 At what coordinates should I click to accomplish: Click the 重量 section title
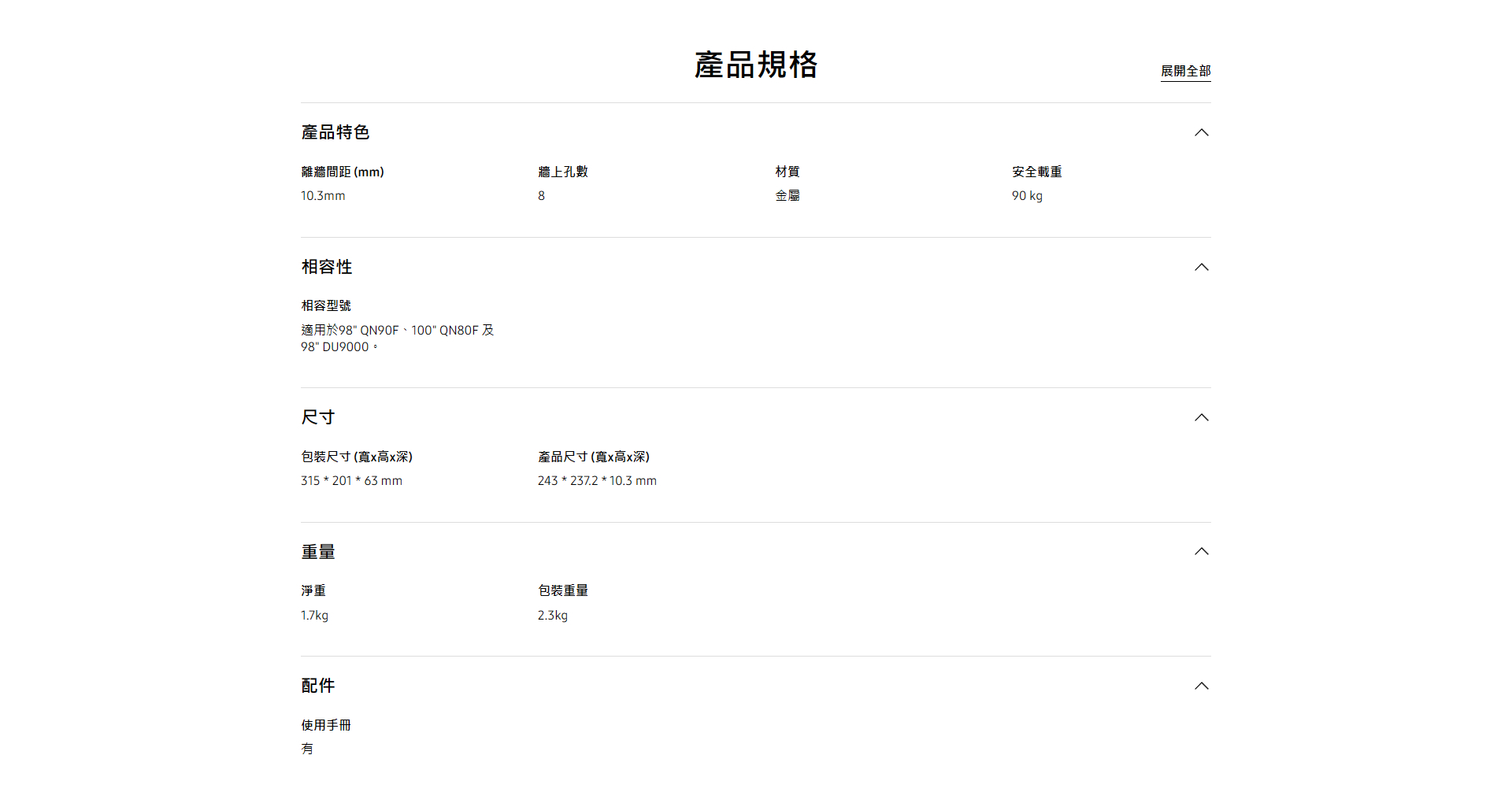(318, 552)
